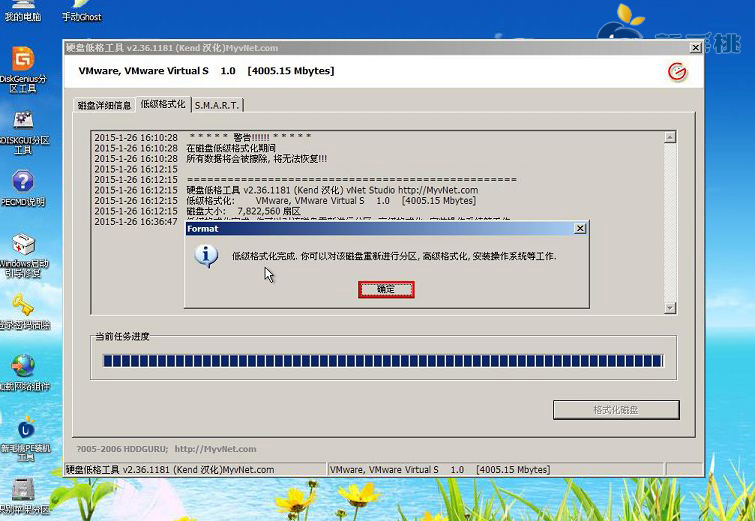
Task: Select the 低级格式化 tab
Action: pyautogui.click(x=163, y=104)
